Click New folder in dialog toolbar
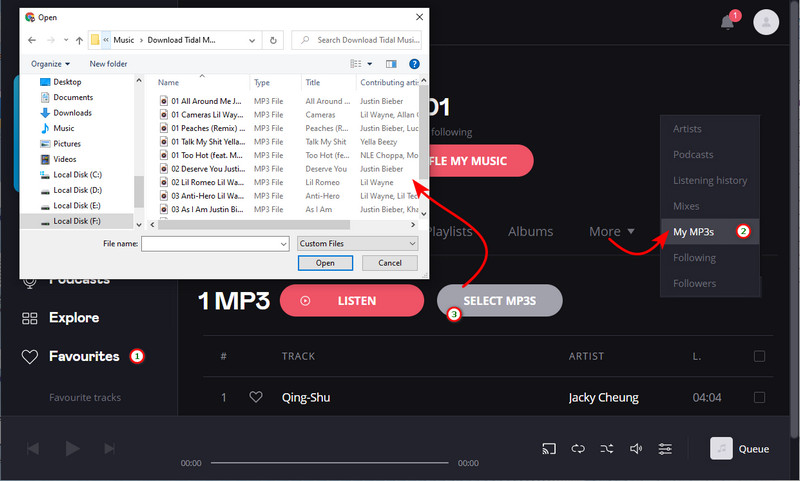Screen dimensions: 800x481 point(108,64)
